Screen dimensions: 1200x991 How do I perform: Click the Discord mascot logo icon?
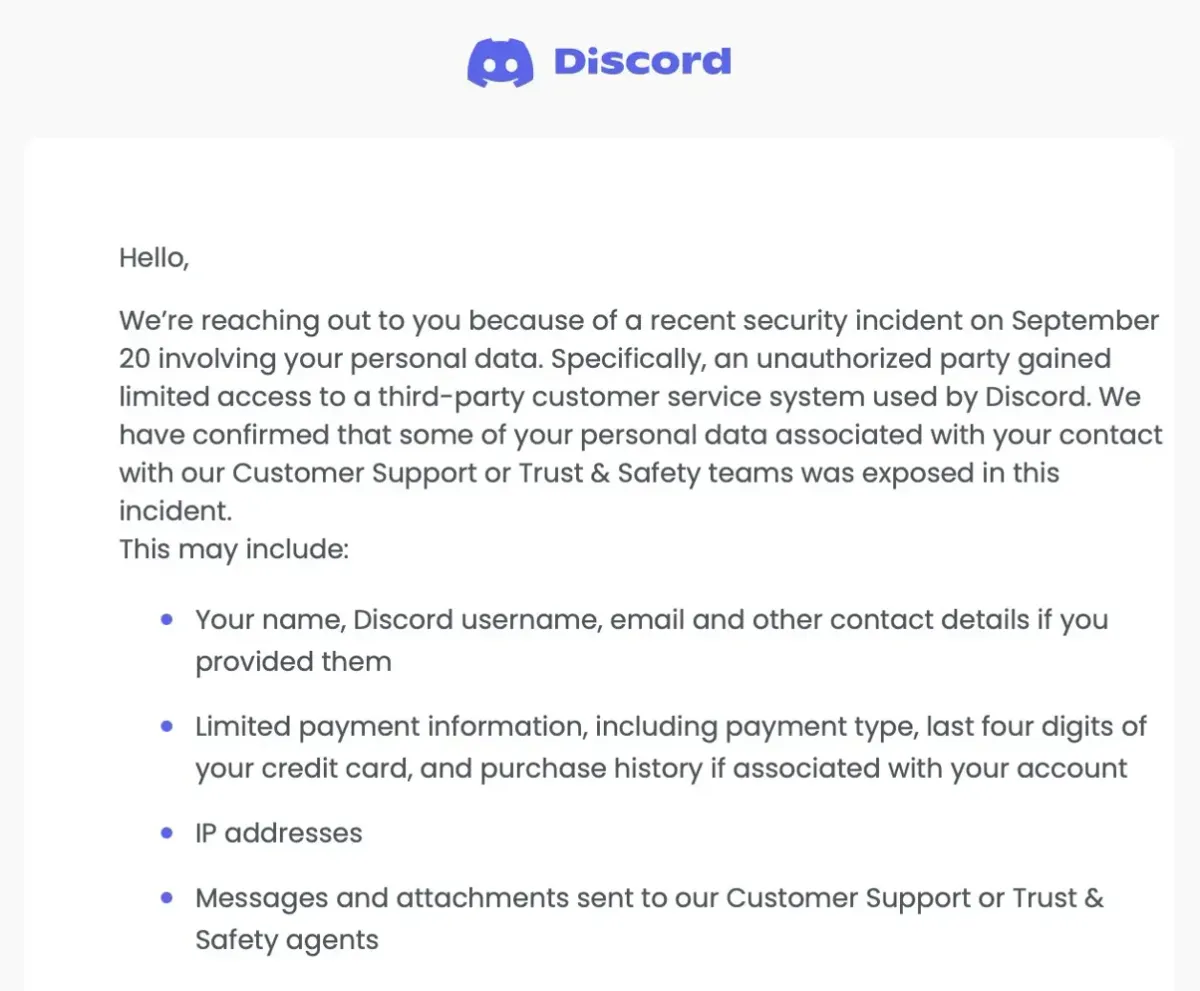[x=500, y=62]
